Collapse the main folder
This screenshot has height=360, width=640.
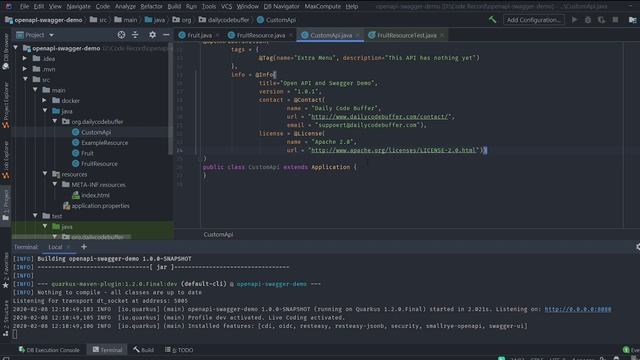35,90
